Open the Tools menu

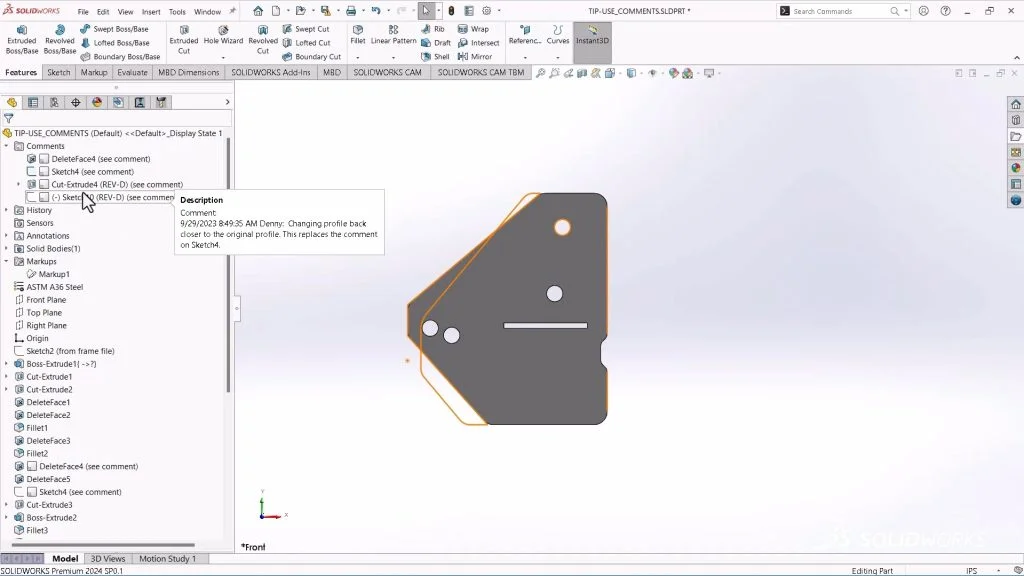tap(177, 11)
